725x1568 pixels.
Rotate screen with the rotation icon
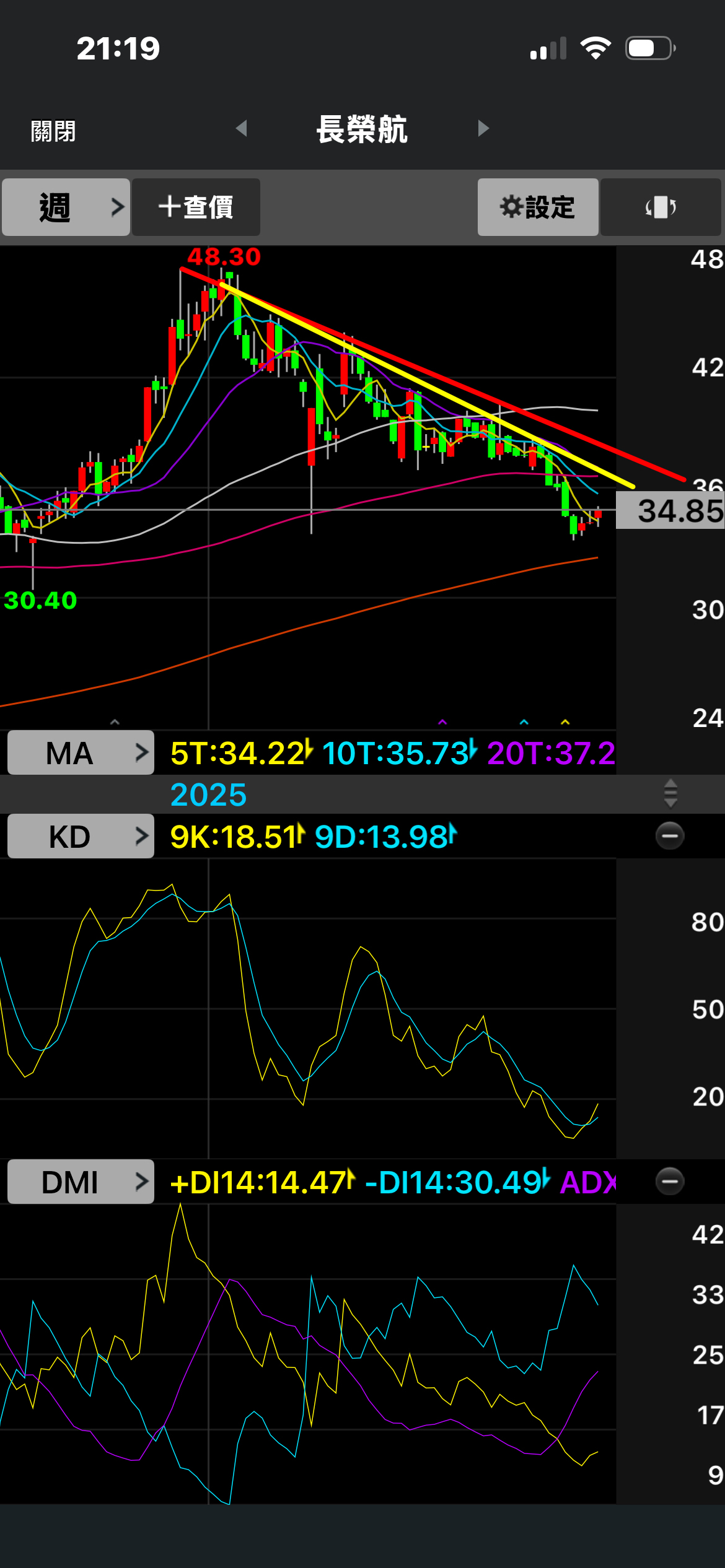[661, 207]
